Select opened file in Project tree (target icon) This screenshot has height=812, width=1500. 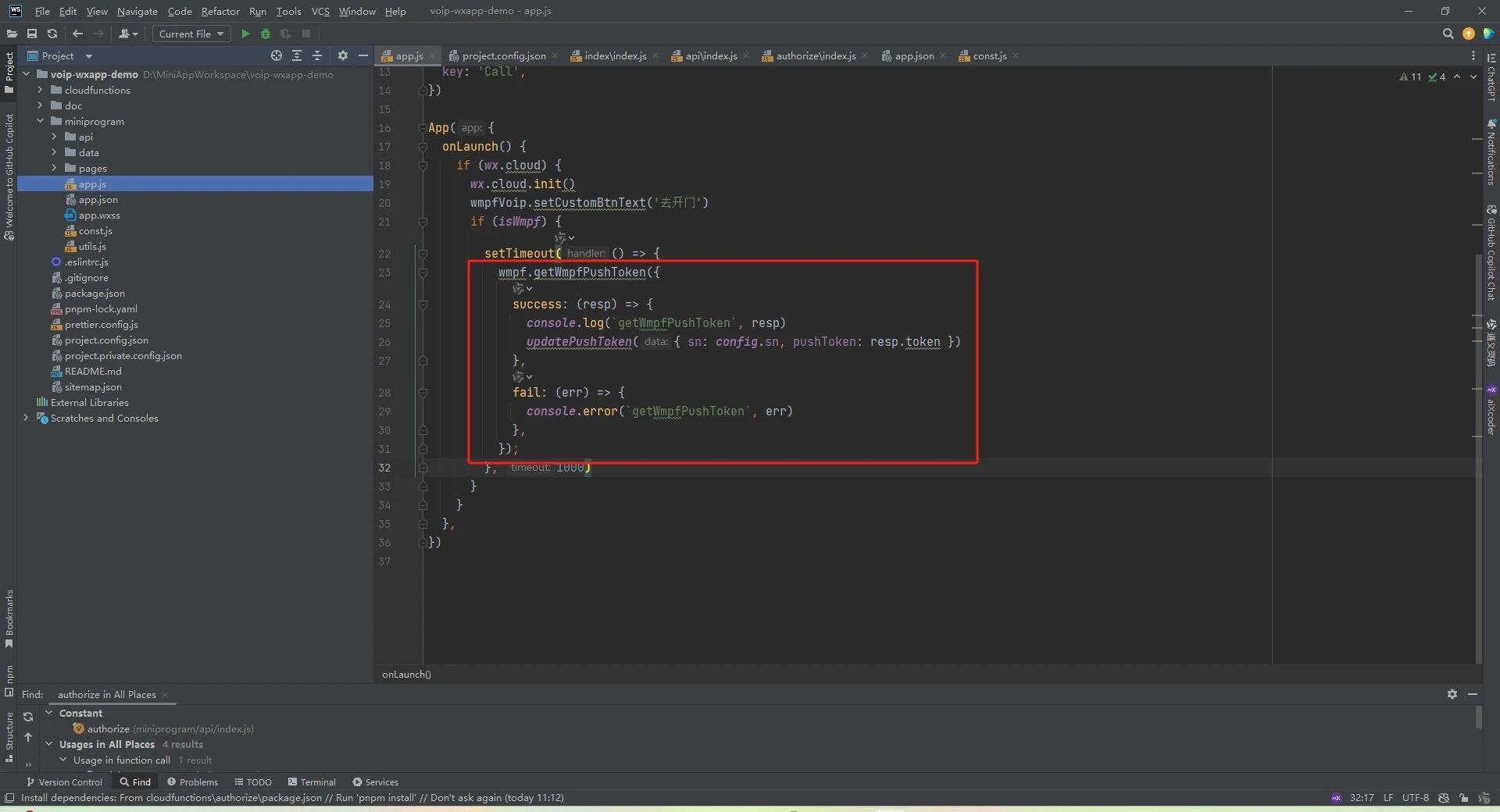click(x=277, y=55)
